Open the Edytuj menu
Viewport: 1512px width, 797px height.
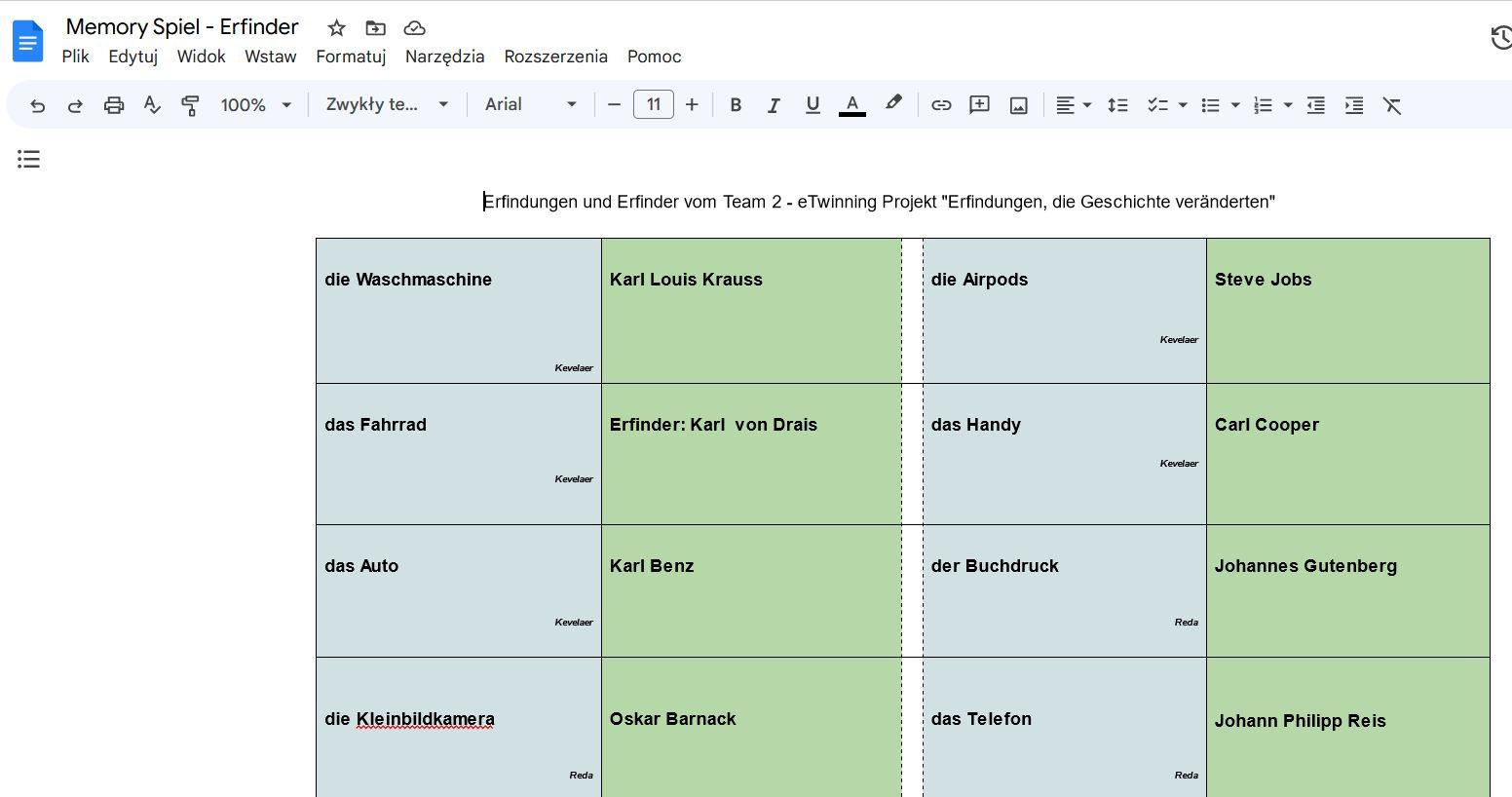(133, 57)
